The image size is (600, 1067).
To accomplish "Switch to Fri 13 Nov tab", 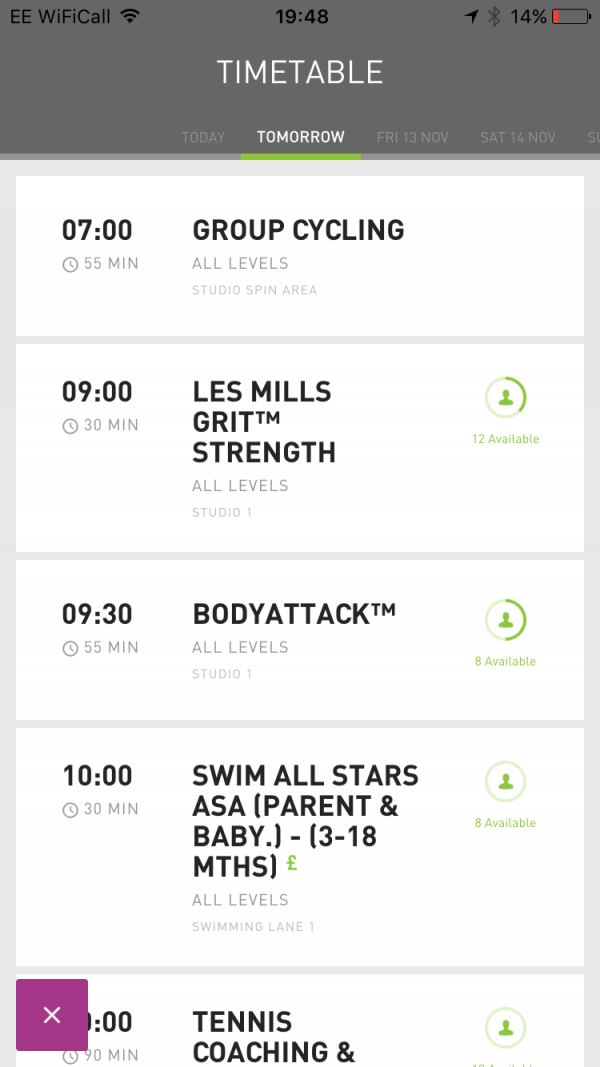I will point(412,137).
